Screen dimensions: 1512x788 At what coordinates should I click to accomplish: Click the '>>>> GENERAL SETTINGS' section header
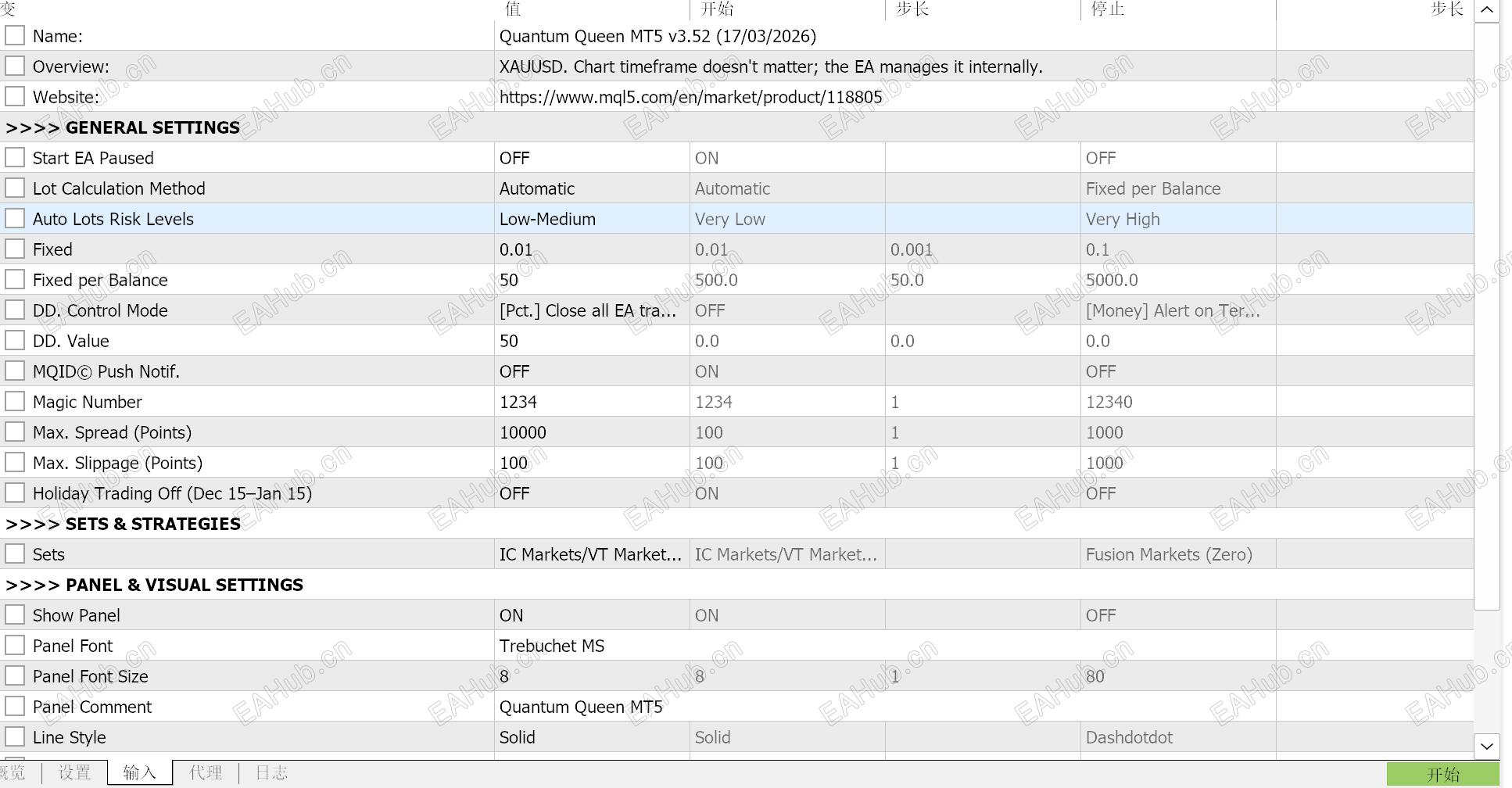[x=123, y=127]
